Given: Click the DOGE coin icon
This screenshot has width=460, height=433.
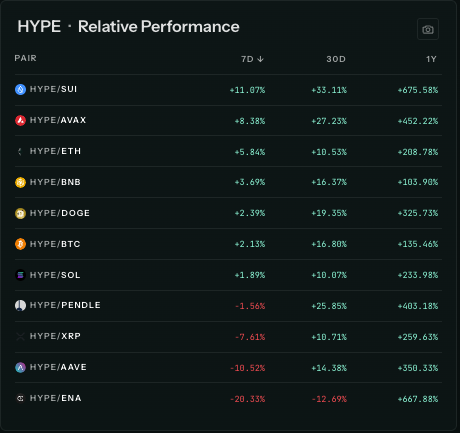Looking at the screenshot, I should (20, 213).
